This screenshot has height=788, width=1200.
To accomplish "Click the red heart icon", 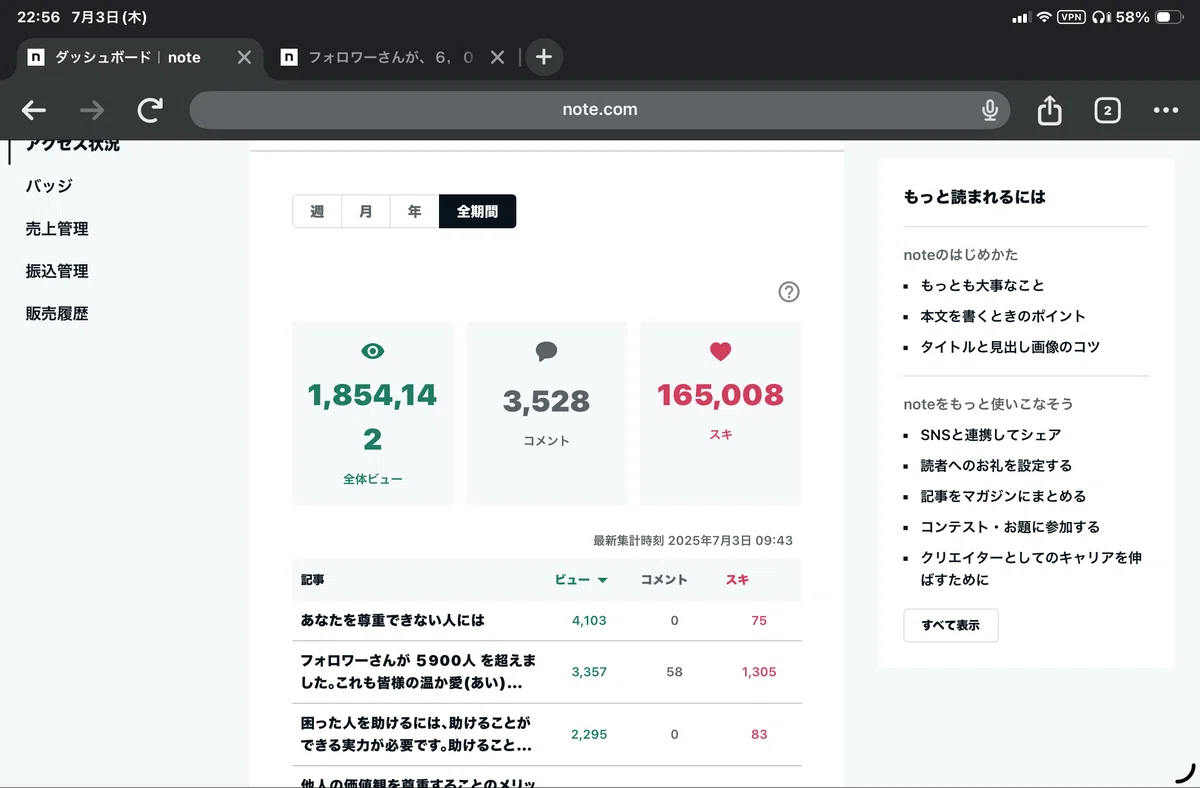I will [720, 351].
